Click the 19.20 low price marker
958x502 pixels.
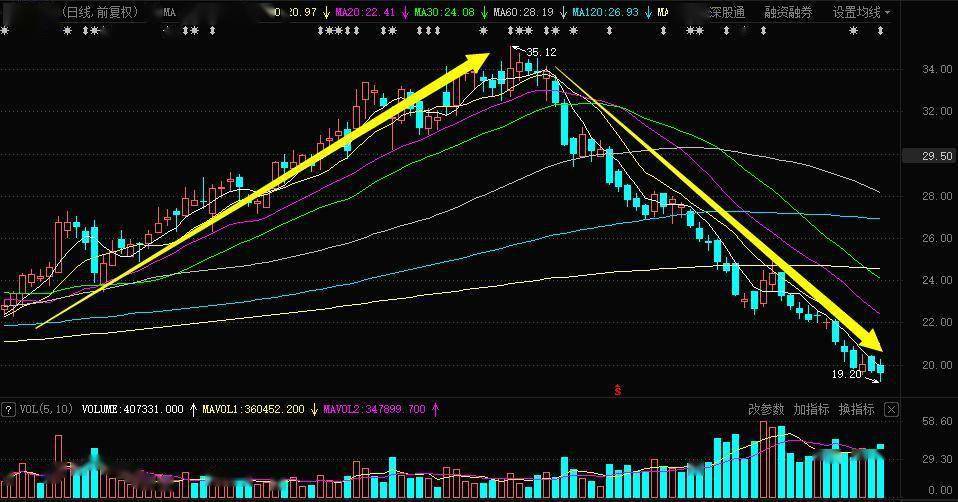pos(846,373)
